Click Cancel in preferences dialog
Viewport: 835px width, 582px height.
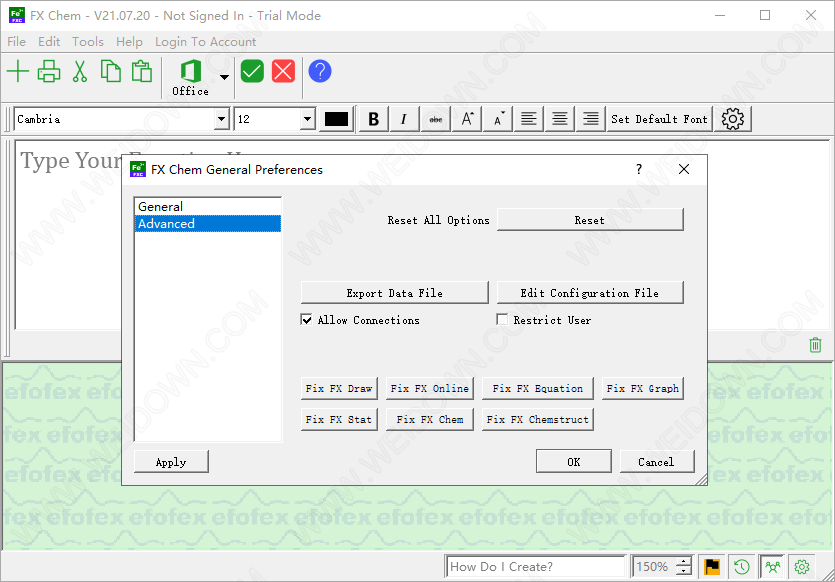click(657, 462)
